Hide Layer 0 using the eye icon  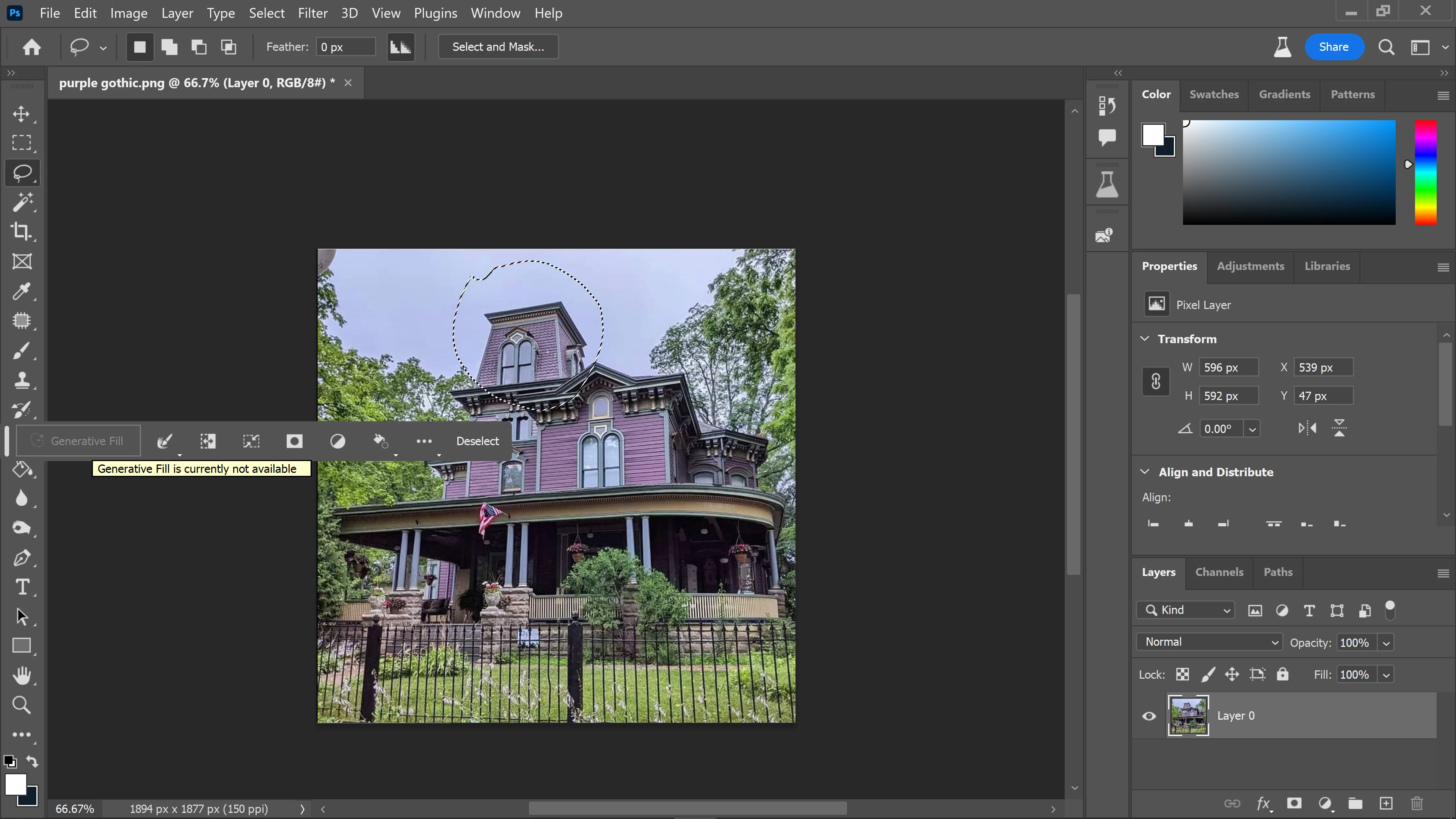[x=1149, y=716]
